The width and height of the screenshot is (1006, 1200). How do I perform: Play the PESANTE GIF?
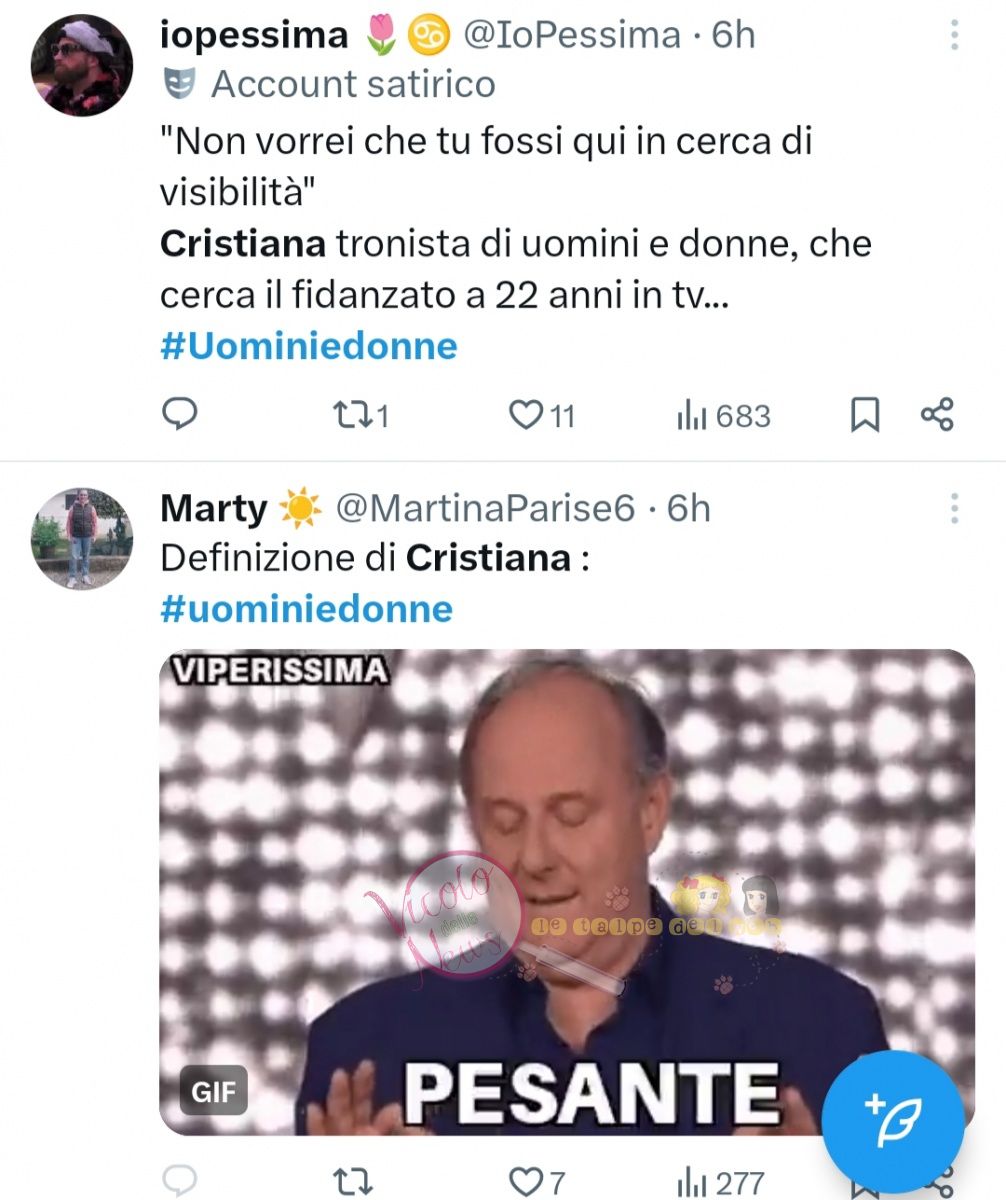566,890
